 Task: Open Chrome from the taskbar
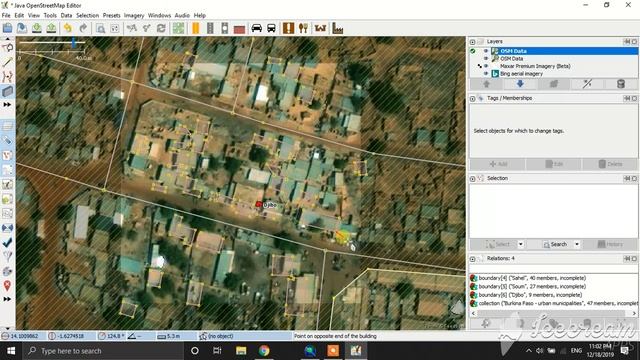(x=264, y=351)
